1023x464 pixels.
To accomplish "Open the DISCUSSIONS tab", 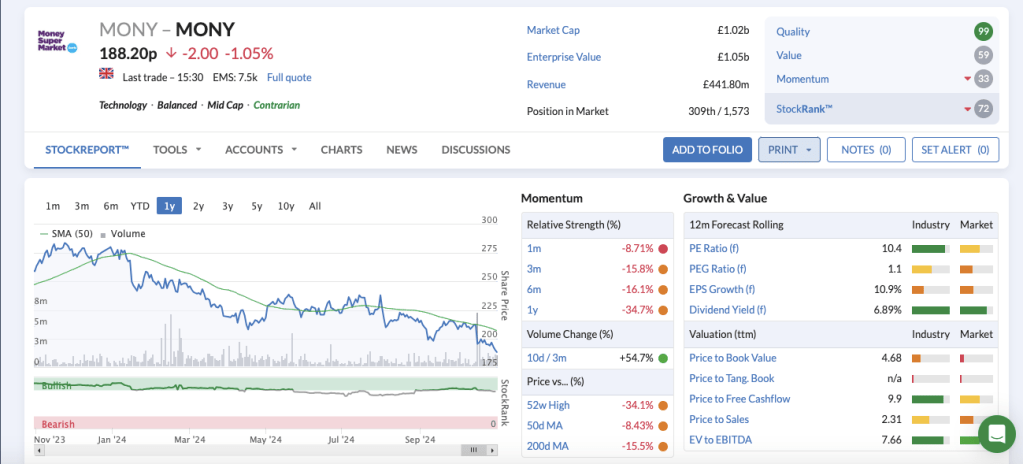I will 475,150.
